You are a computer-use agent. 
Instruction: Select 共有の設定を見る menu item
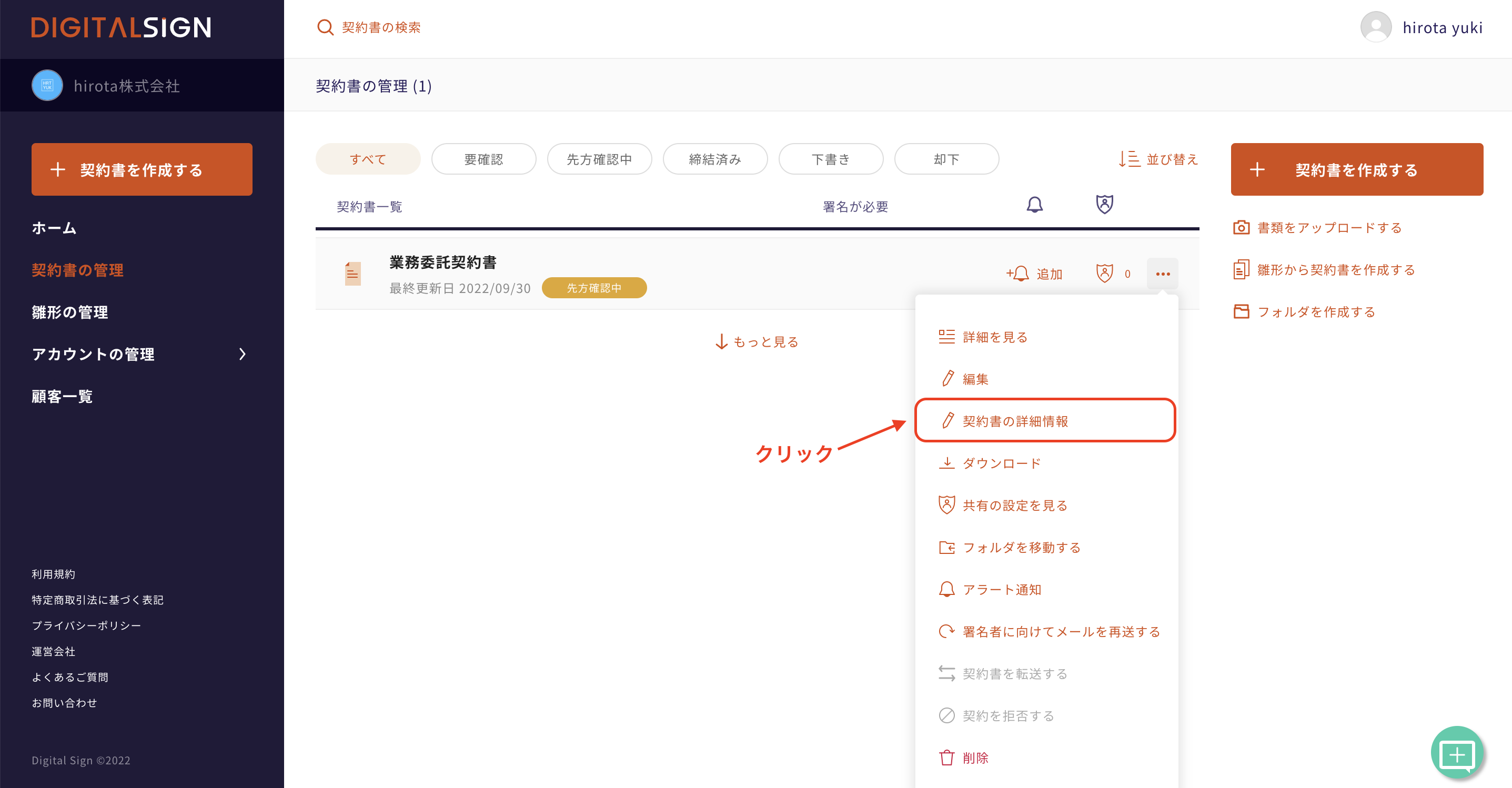(1046, 505)
